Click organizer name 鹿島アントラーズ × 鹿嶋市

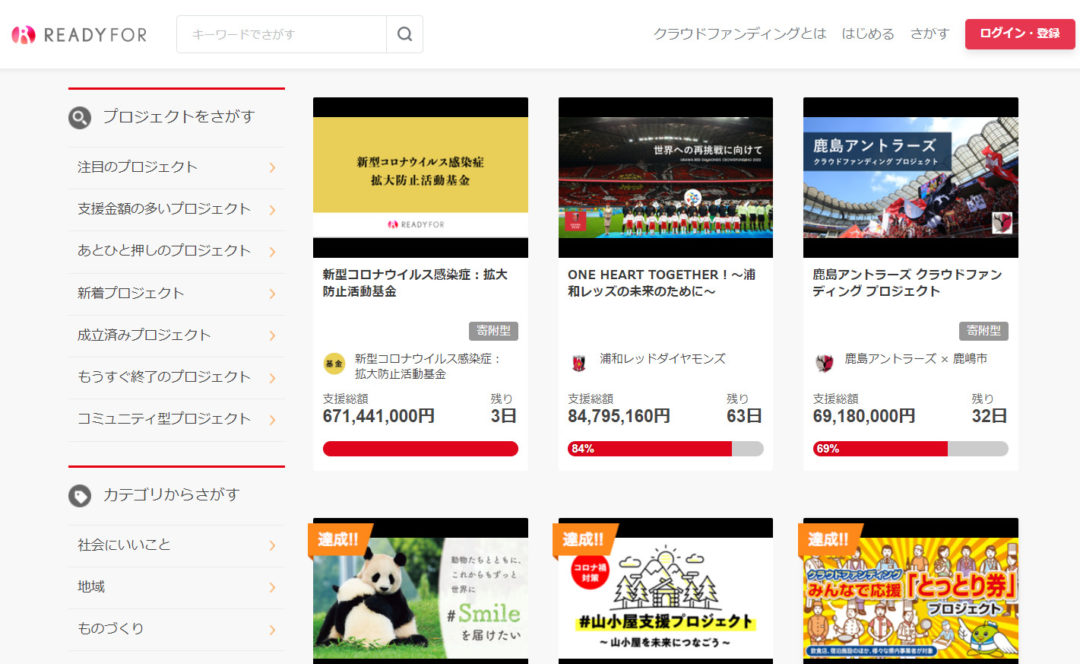coord(916,359)
